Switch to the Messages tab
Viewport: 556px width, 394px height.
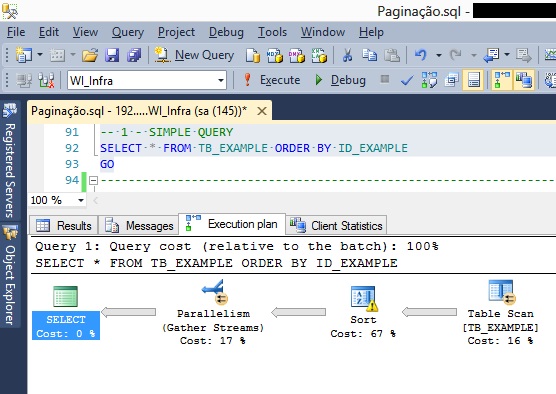[x=139, y=226]
